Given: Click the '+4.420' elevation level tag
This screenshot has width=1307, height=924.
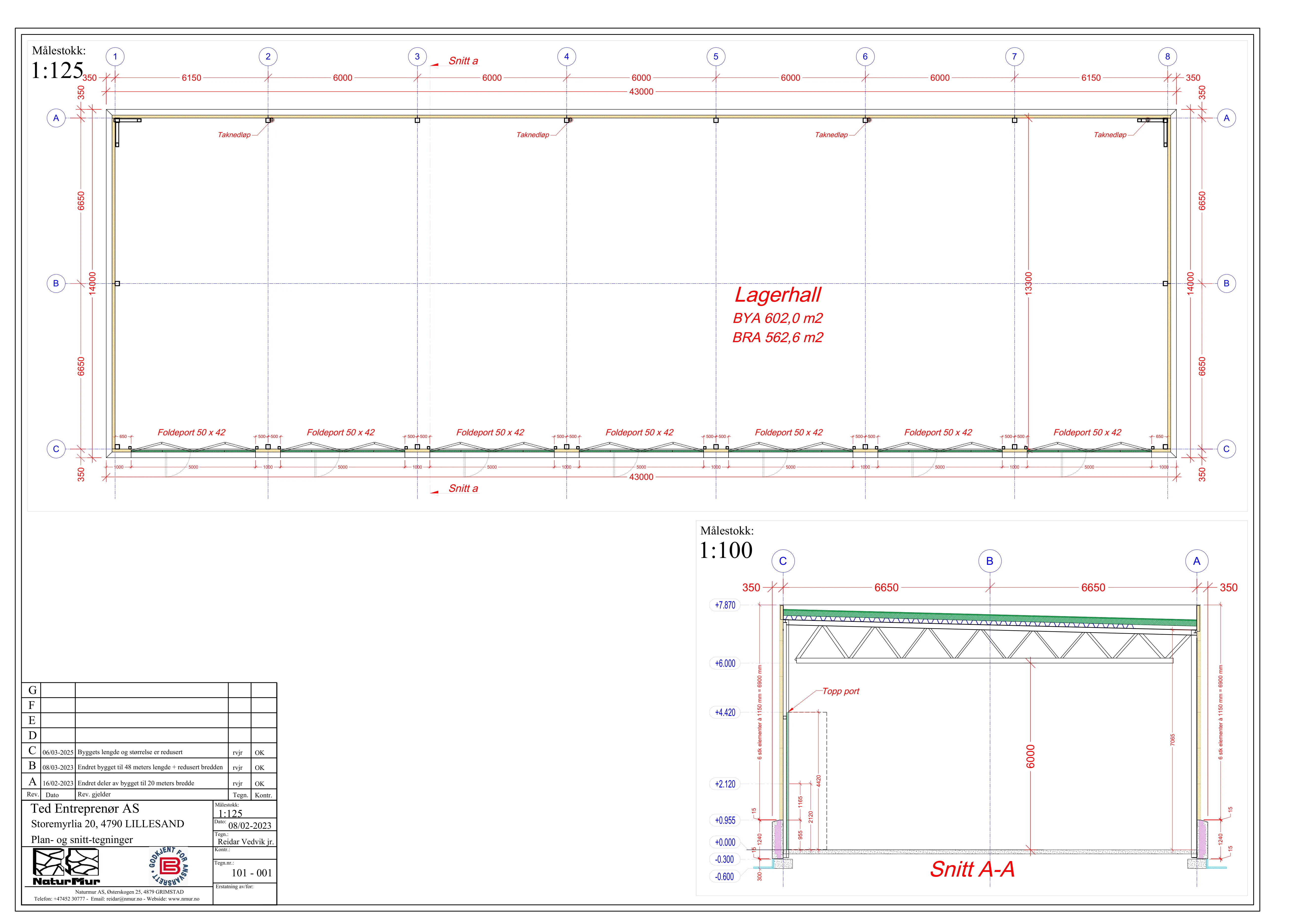Looking at the screenshot, I should [x=725, y=712].
